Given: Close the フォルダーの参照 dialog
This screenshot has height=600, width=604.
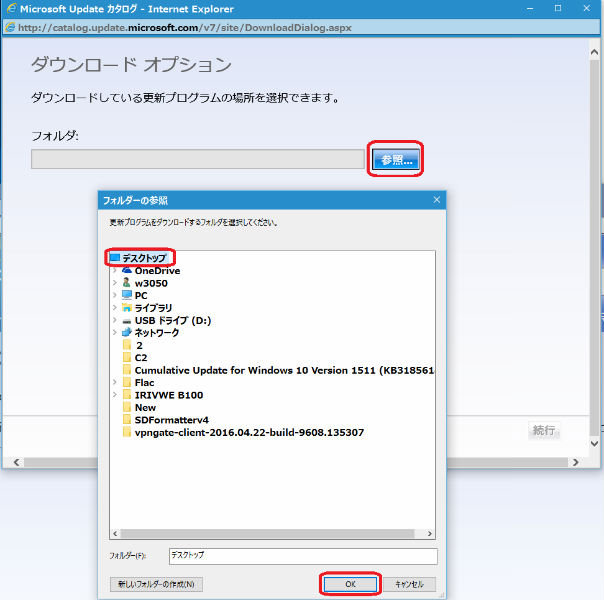Looking at the screenshot, I should click(436, 200).
